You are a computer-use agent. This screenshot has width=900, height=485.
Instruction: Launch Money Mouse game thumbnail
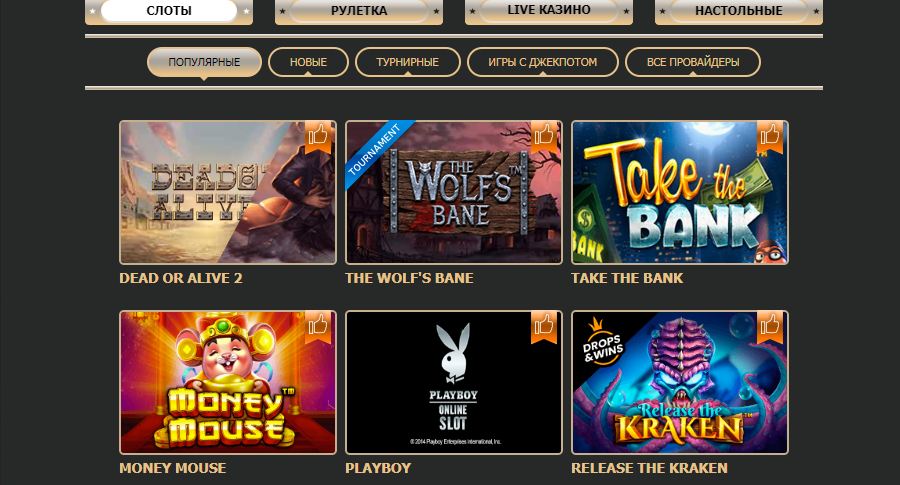click(x=228, y=382)
